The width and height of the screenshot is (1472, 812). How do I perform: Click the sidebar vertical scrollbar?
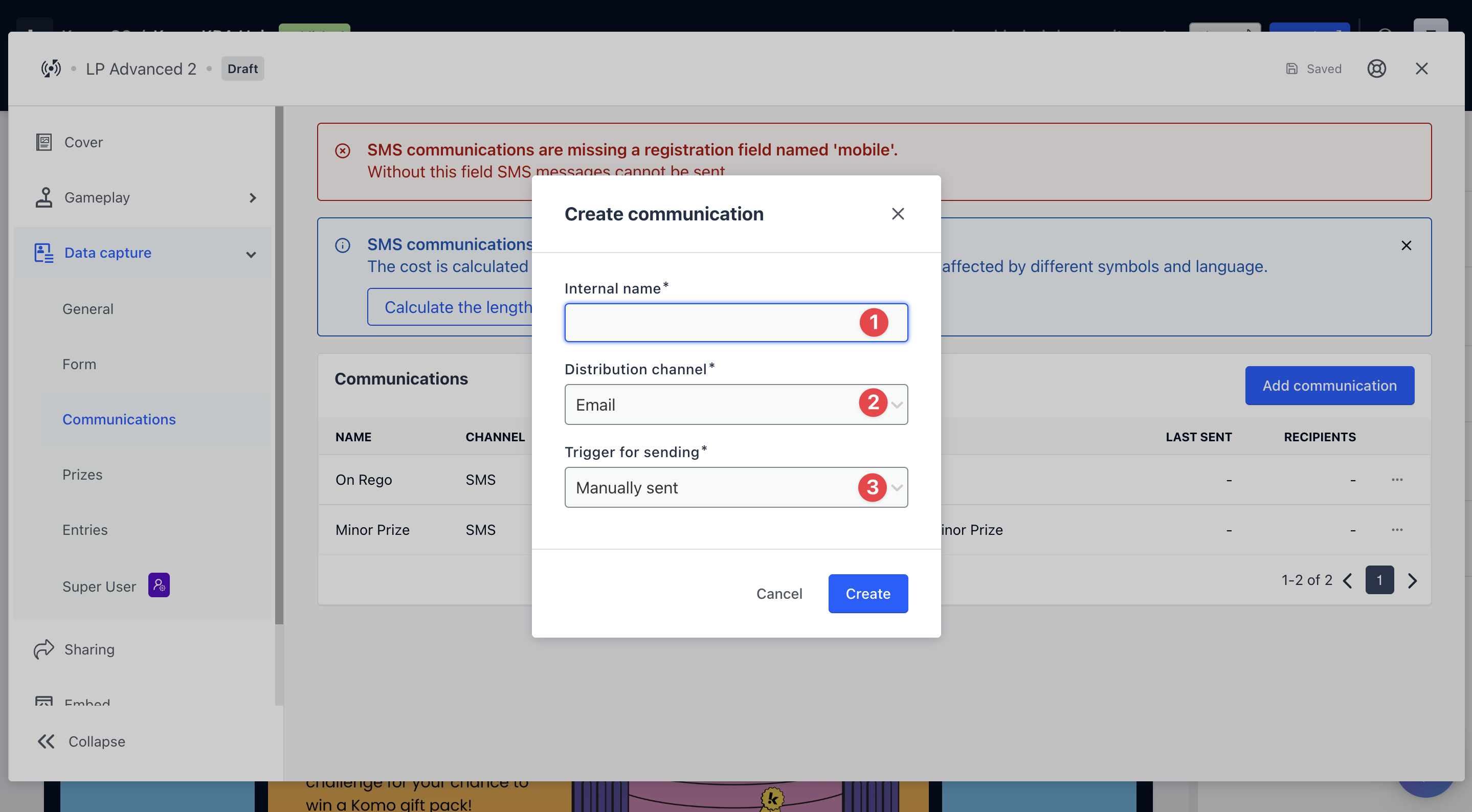[x=279, y=366]
